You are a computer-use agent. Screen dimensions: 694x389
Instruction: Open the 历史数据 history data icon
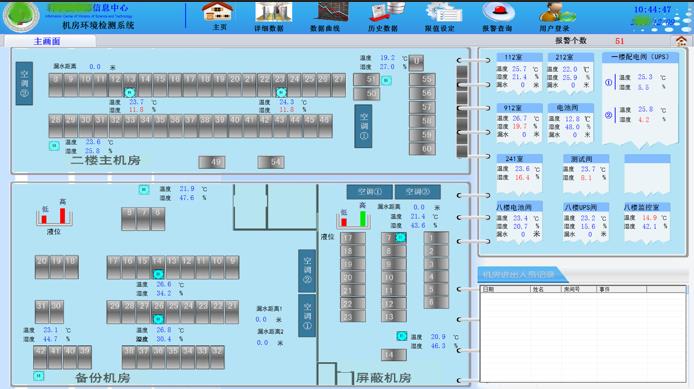tap(386, 12)
